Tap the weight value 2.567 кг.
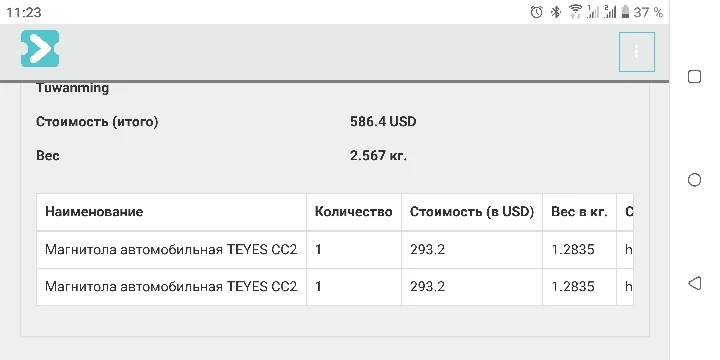The image size is (720, 360). coord(378,156)
